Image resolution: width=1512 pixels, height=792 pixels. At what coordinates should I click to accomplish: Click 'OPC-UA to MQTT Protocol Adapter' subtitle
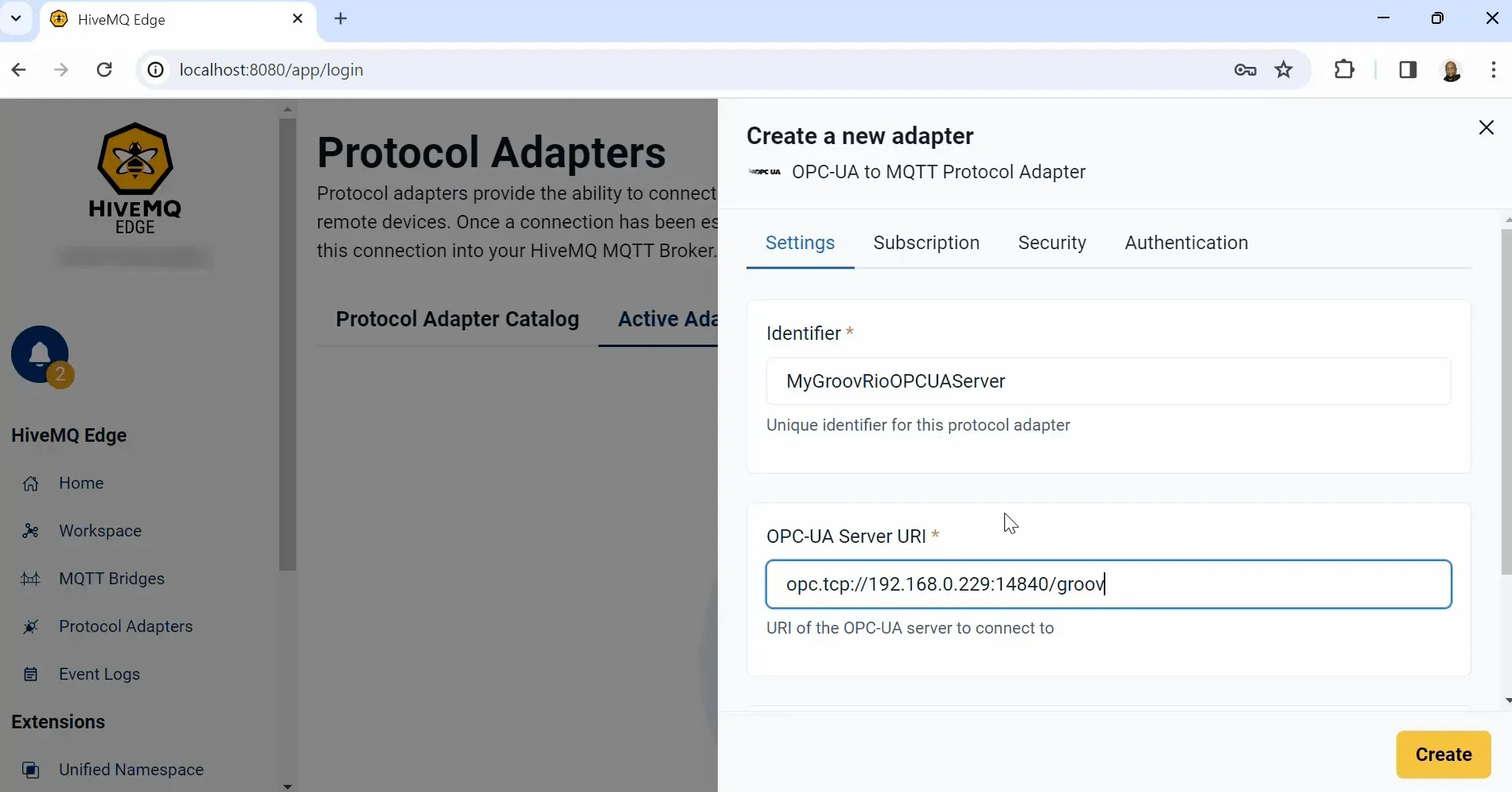[938, 172]
